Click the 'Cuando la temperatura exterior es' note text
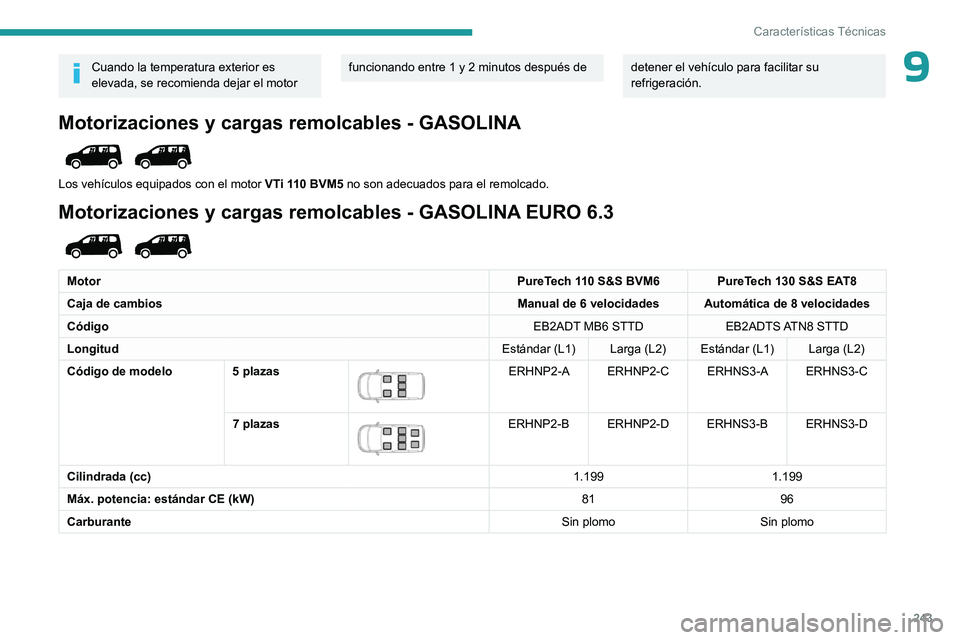 [183, 67]
